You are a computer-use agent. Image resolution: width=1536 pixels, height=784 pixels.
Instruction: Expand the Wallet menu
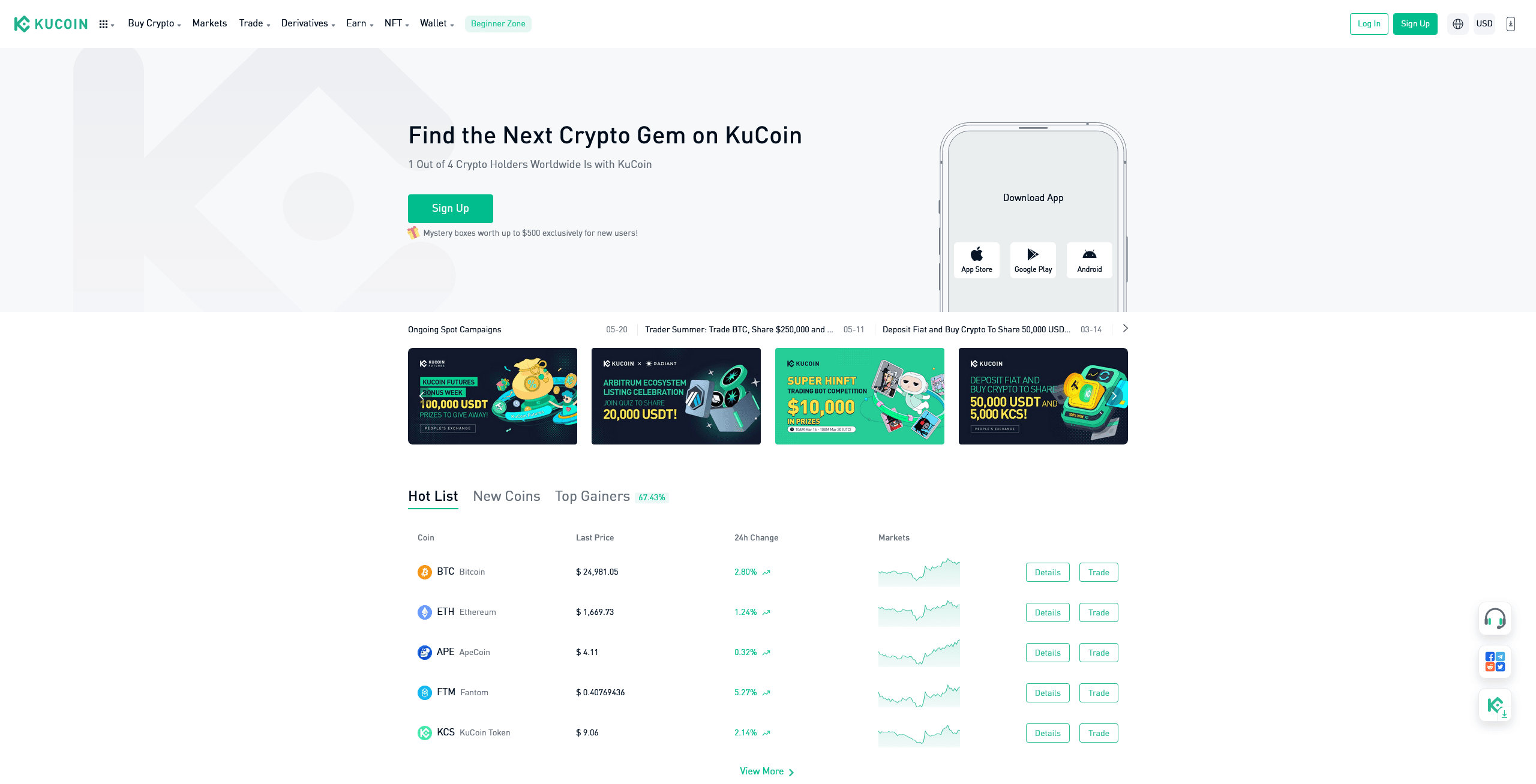coord(437,23)
